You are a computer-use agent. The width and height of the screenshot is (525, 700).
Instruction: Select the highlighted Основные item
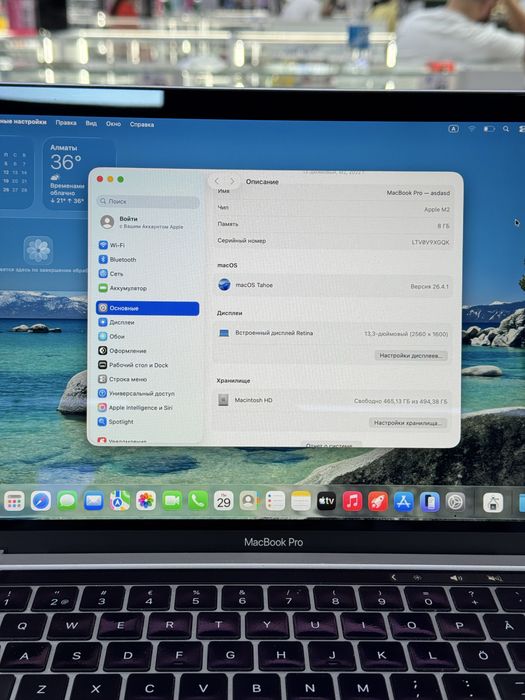pos(147,308)
